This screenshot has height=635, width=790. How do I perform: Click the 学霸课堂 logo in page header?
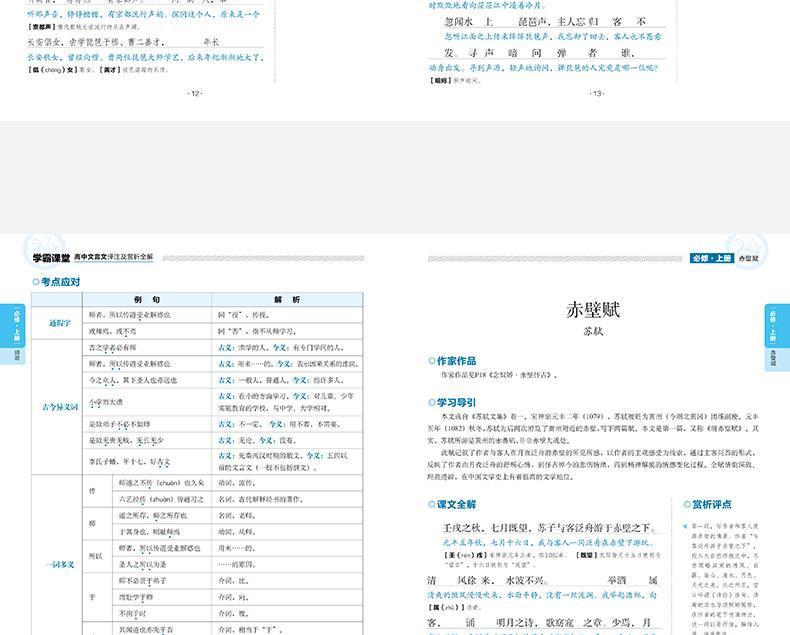[52, 257]
